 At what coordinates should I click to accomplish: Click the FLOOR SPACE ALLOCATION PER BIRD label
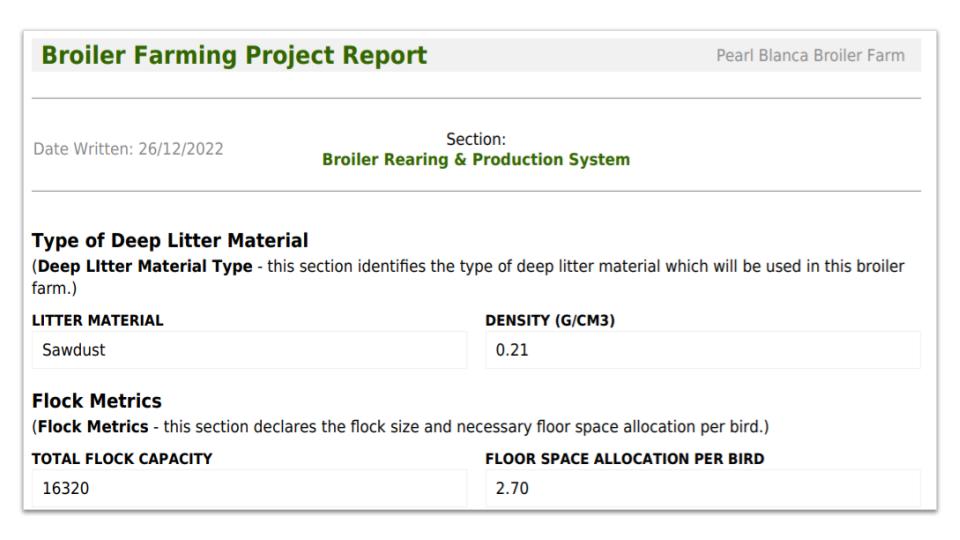(x=624, y=459)
